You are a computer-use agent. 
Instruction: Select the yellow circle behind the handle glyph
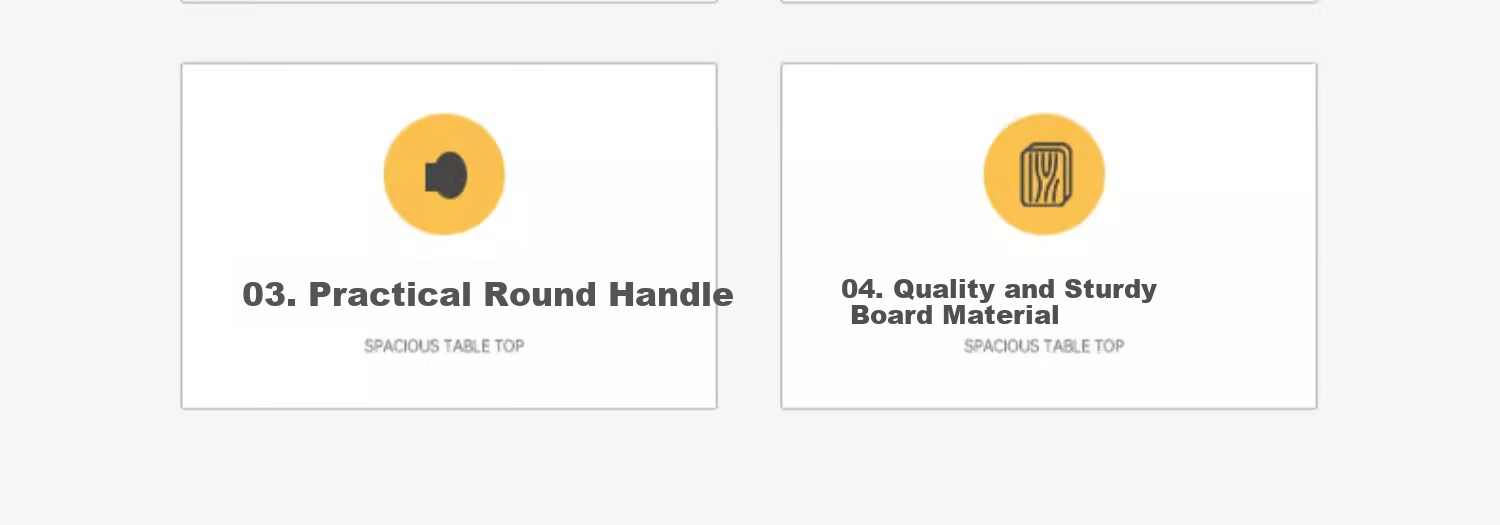(x=444, y=174)
